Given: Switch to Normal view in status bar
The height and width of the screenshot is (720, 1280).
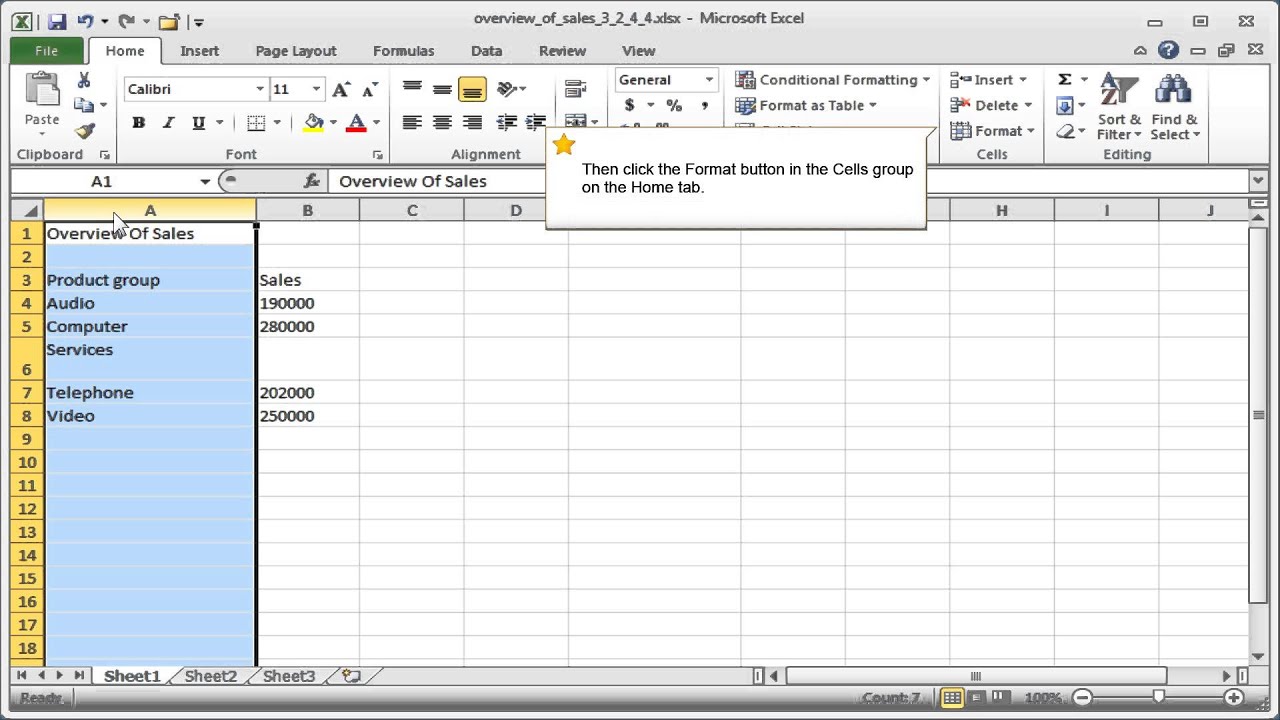Looking at the screenshot, I should pyautogui.click(x=951, y=698).
